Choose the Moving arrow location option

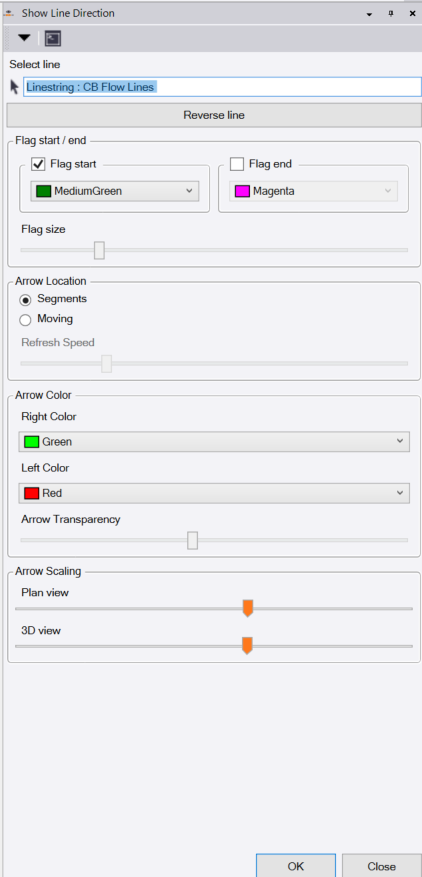(25, 320)
